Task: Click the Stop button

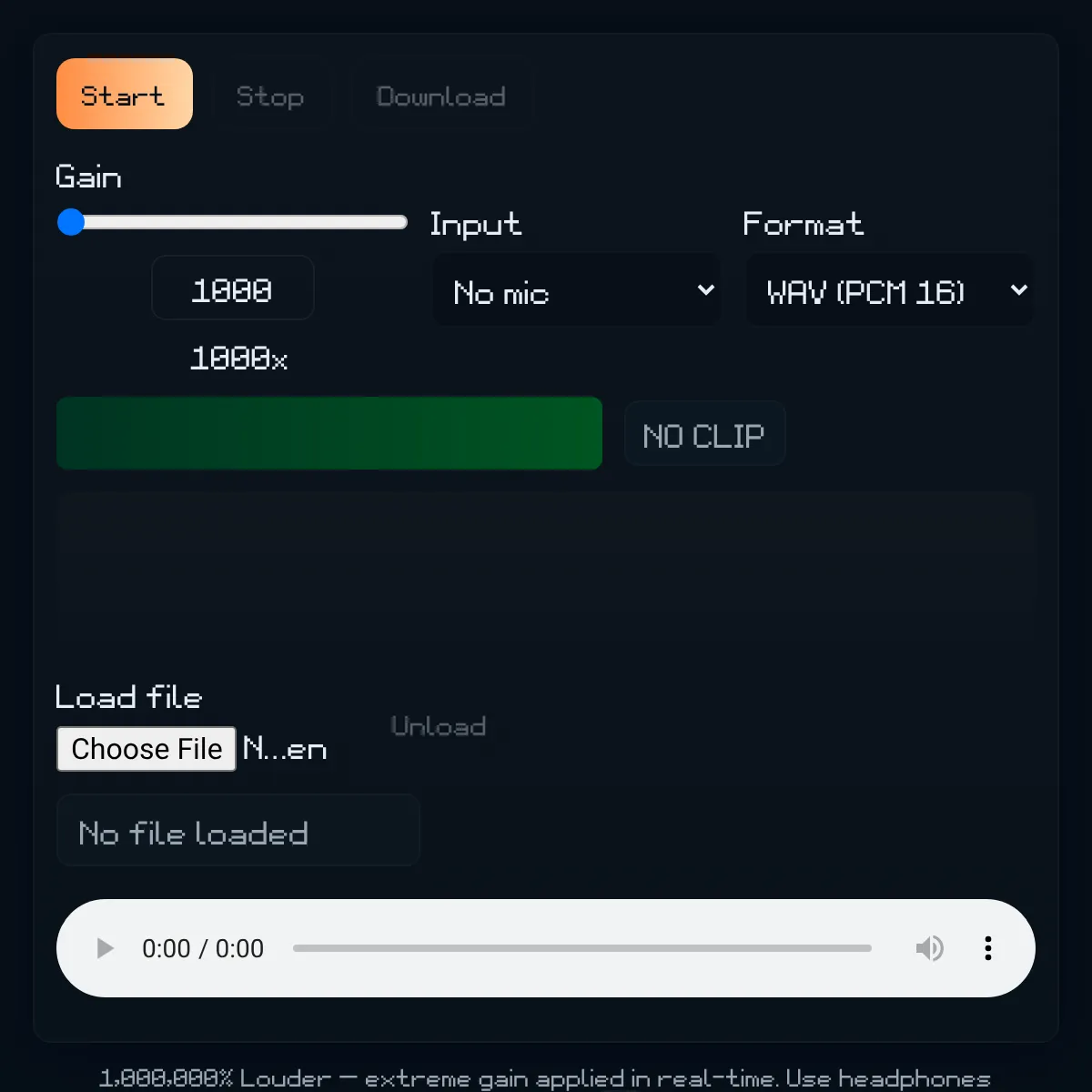Action: click(x=270, y=96)
